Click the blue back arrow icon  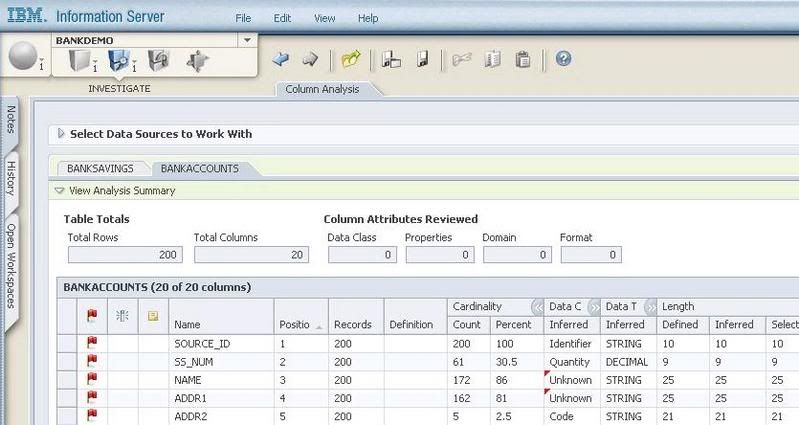tap(281, 60)
